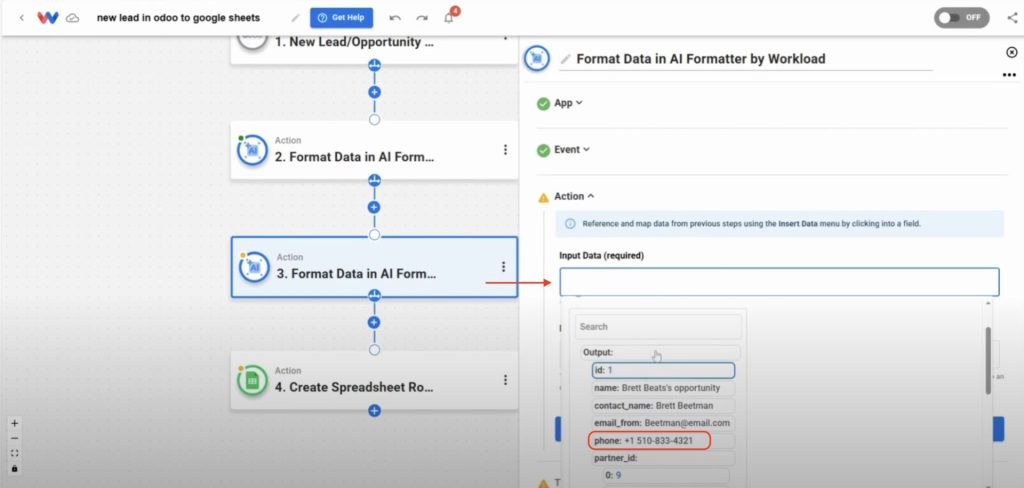Toggle the workflow ON/OFF switch
The image size is (1024, 488).
point(961,18)
